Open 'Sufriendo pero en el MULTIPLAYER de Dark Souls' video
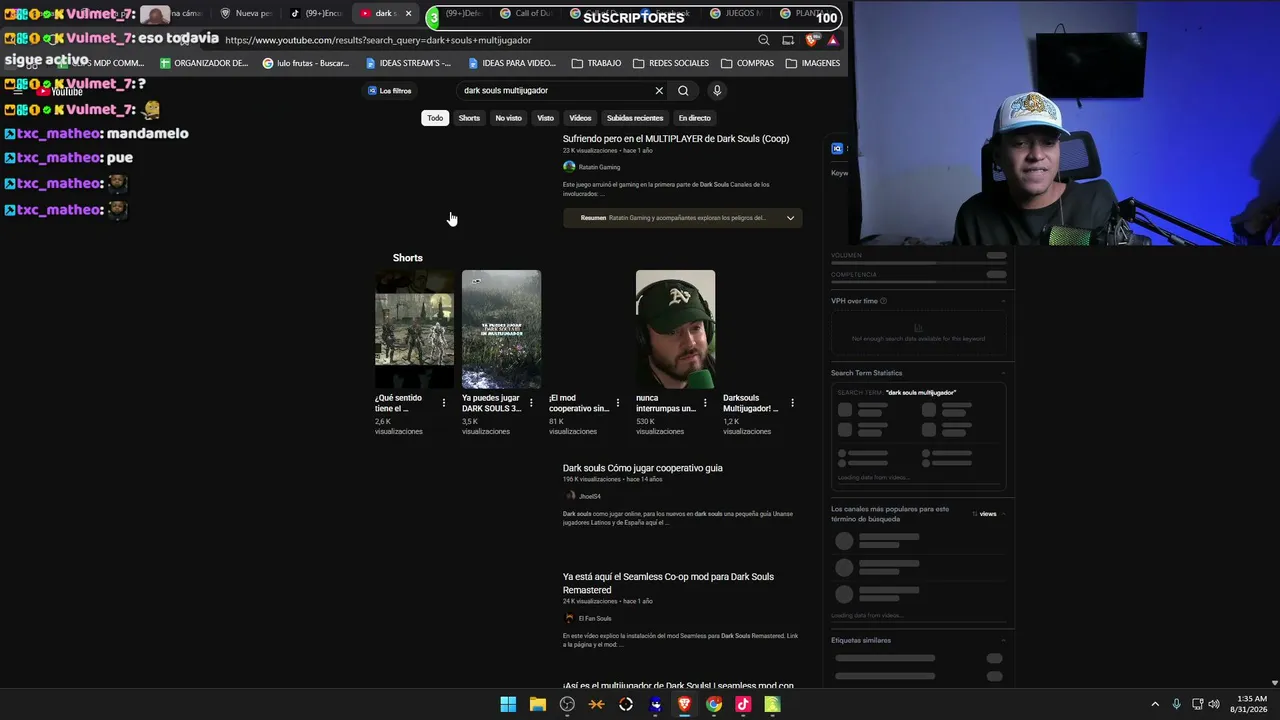This screenshot has height=720, width=1280. point(676,139)
